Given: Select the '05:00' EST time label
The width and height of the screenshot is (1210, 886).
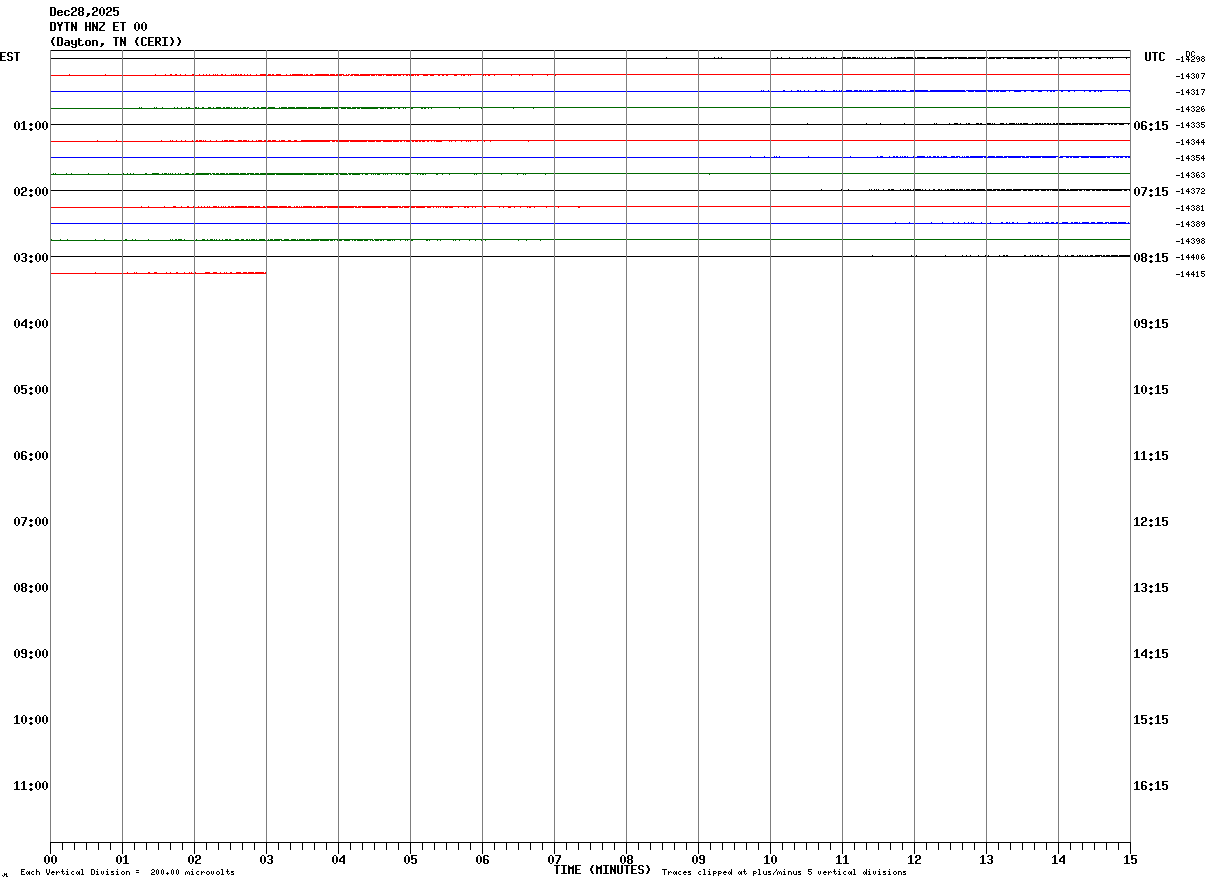Looking at the screenshot, I should pos(31,389).
